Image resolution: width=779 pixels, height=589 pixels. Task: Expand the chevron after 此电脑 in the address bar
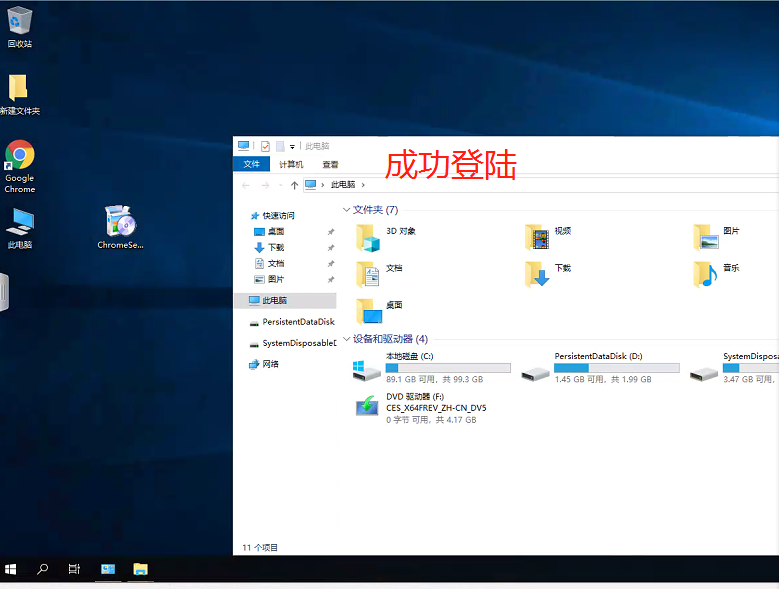[x=363, y=185]
